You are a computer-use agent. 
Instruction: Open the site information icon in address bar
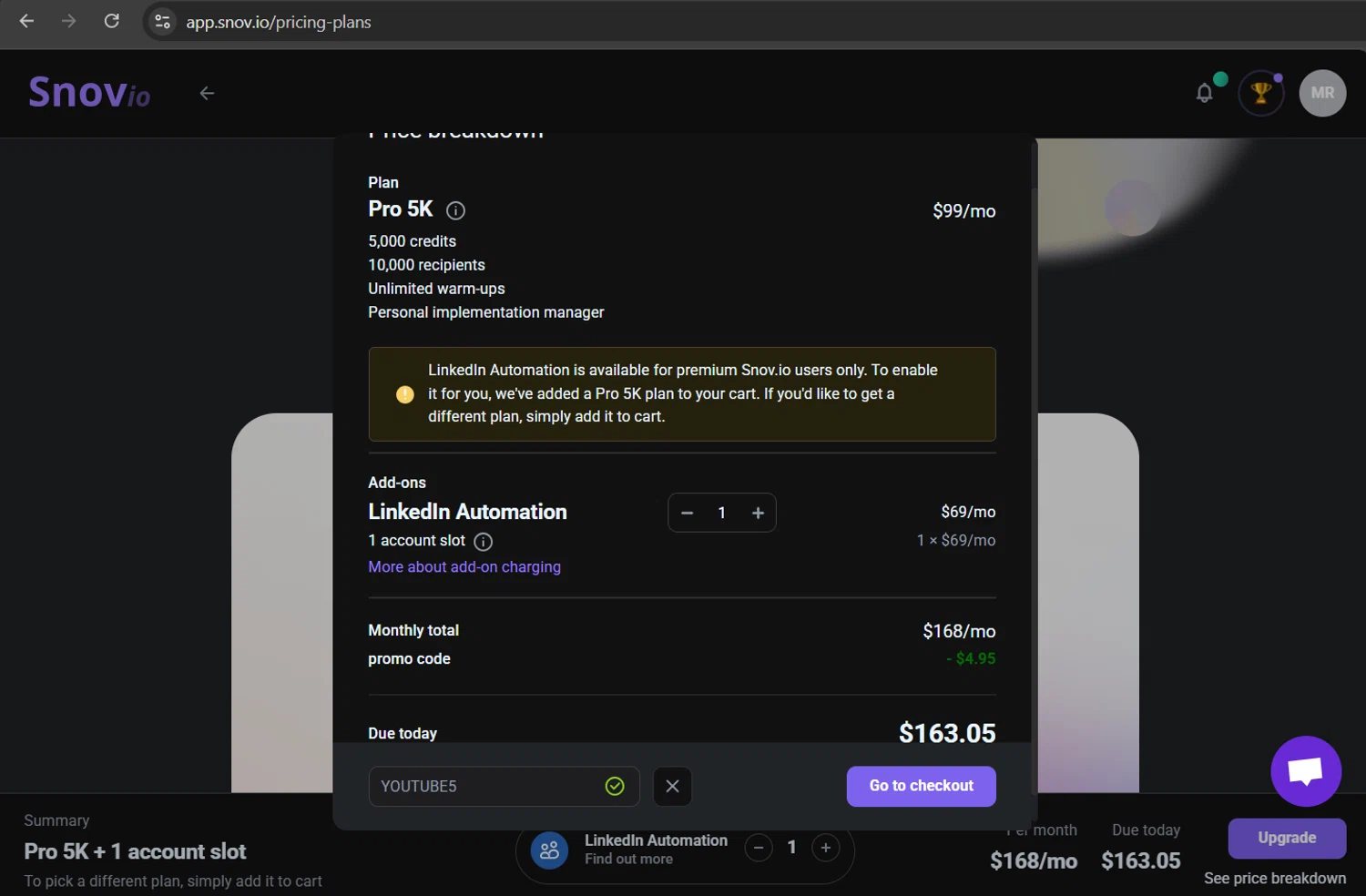pyautogui.click(x=163, y=22)
